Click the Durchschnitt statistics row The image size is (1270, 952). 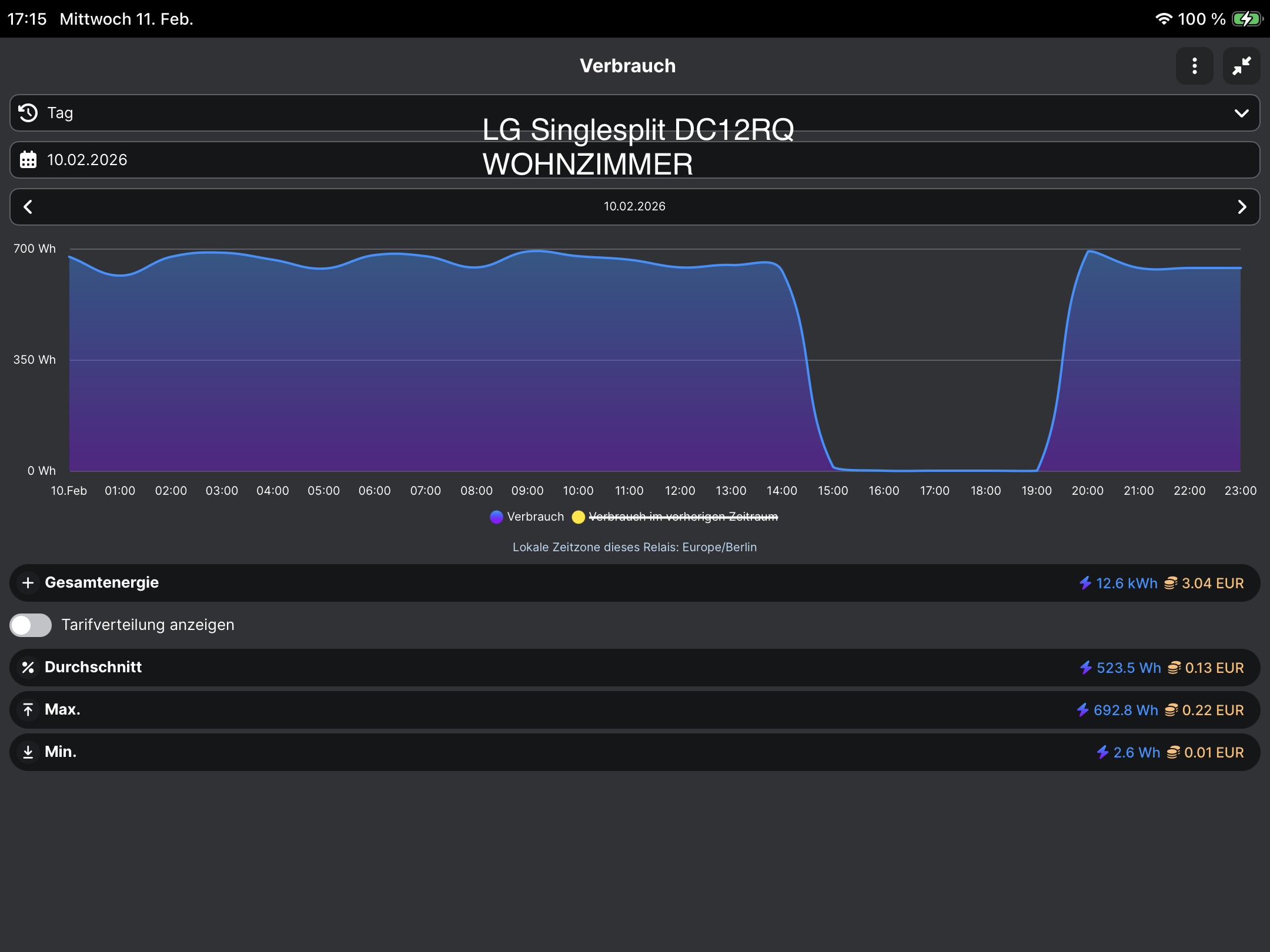tap(635, 668)
